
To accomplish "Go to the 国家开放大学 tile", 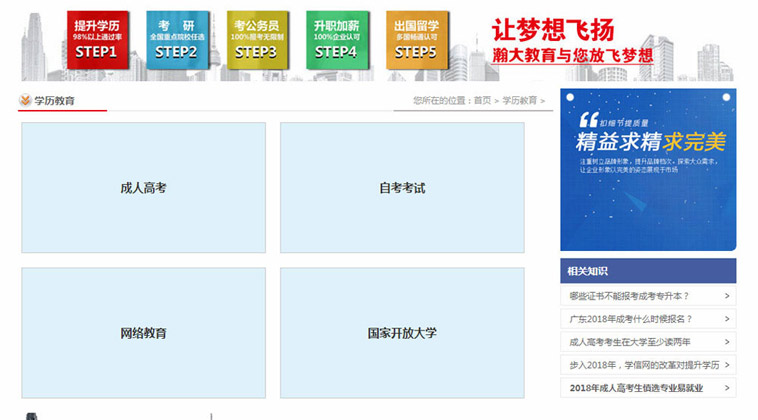I will click(401, 333).
